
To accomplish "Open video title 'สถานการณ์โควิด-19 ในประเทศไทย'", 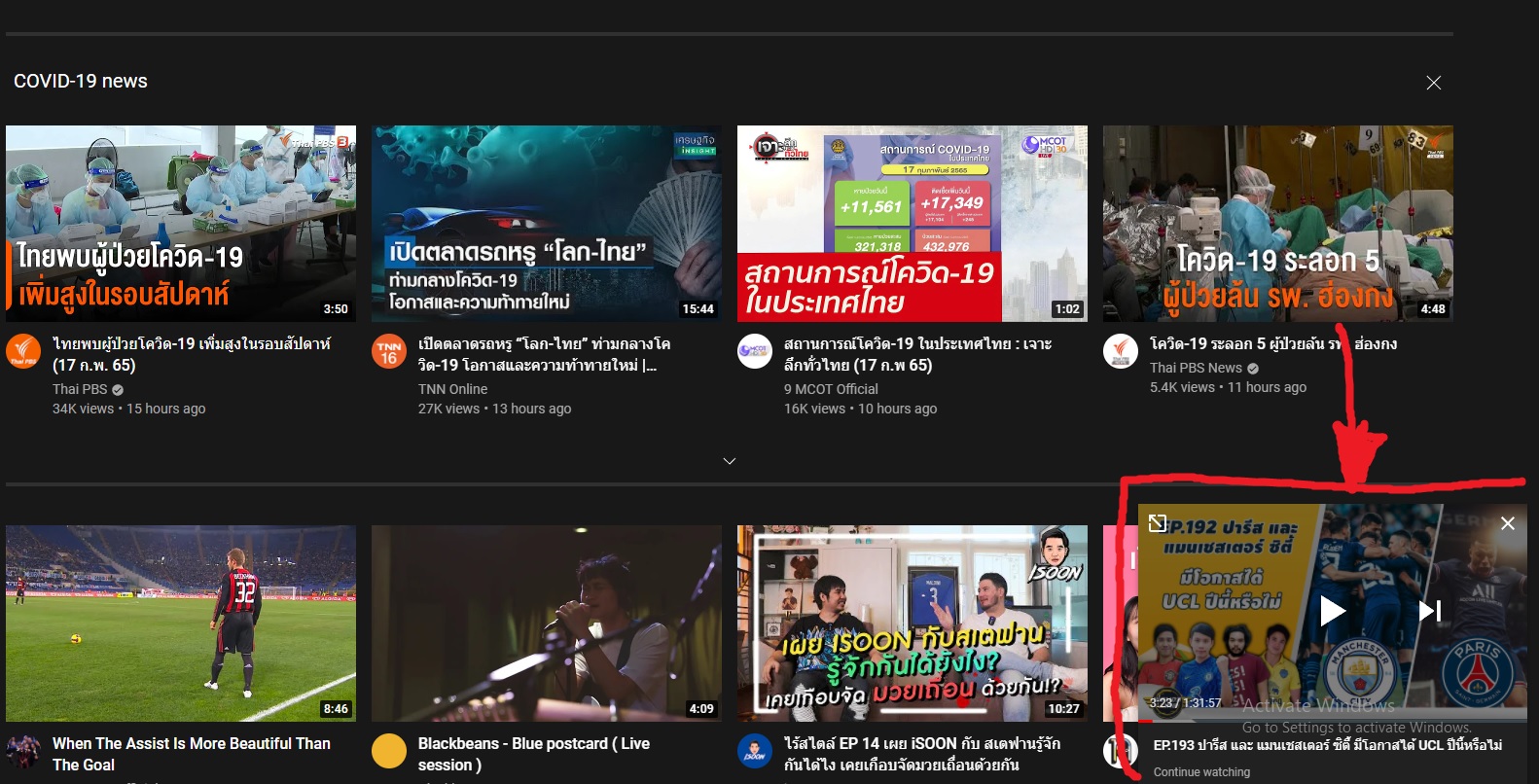I will pyautogui.click(x=917, y=354).
